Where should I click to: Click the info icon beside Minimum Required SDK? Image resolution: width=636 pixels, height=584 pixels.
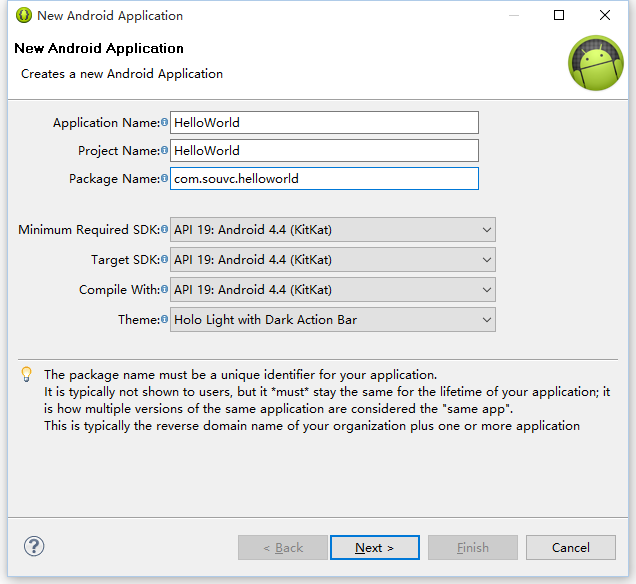165,230
